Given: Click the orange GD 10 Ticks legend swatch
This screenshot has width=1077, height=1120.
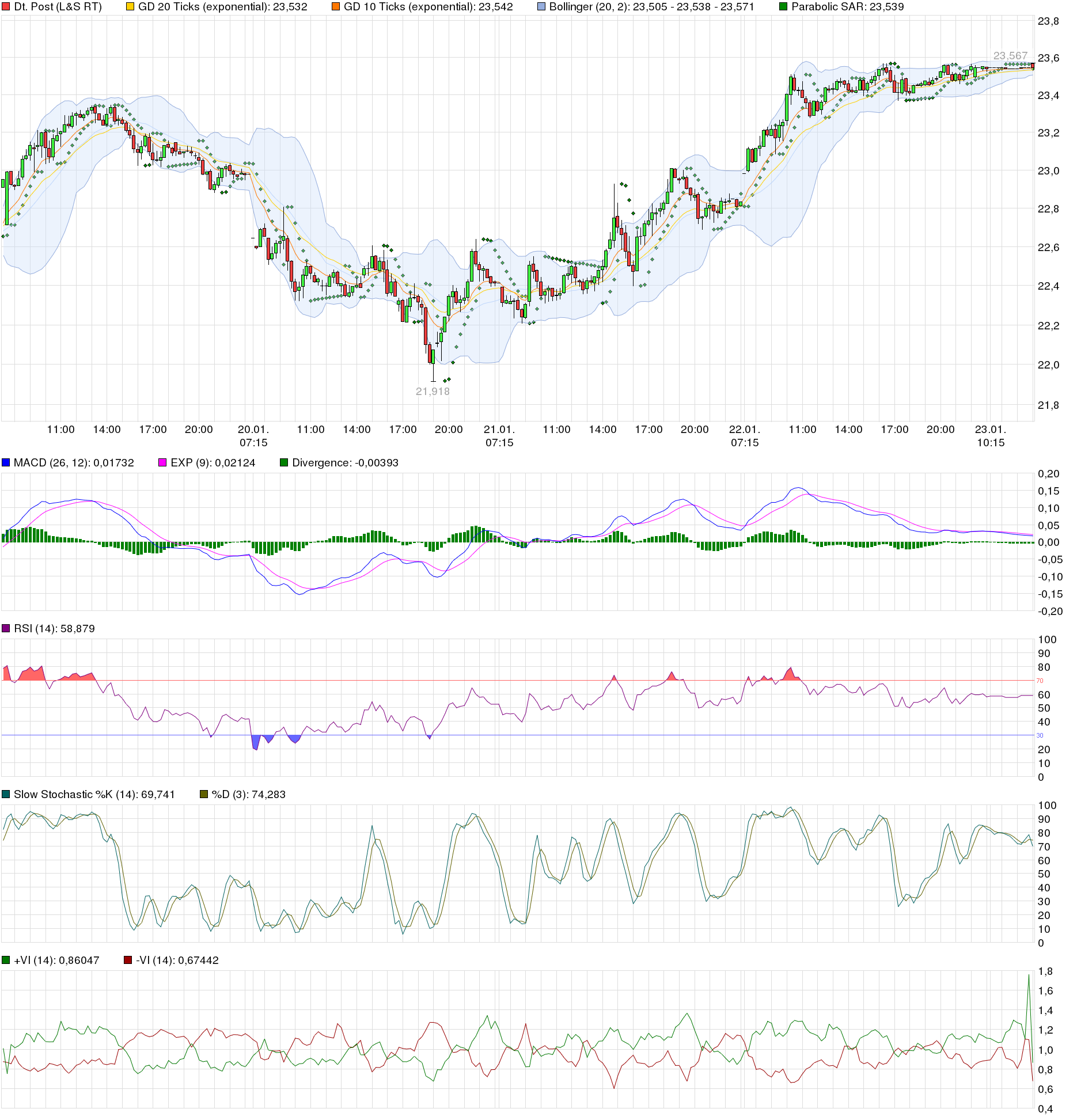Looking at the screenshot, I should 336,7.
